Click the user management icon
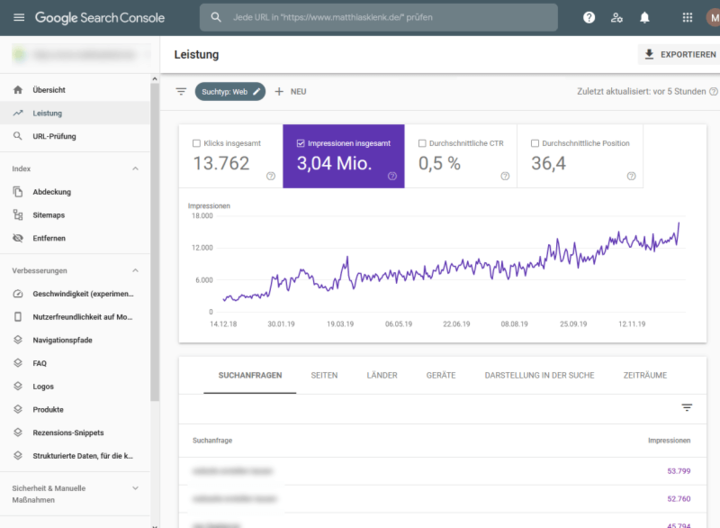 tap(617, 17)
